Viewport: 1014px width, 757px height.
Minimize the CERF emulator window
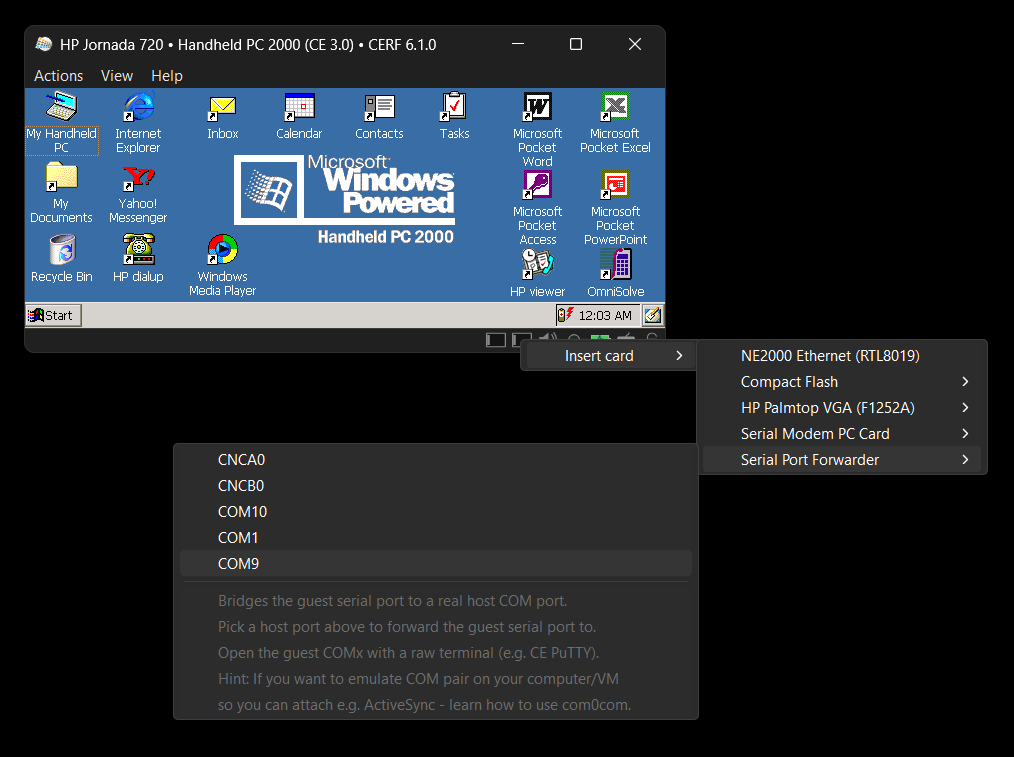click(x=517, y=44)
